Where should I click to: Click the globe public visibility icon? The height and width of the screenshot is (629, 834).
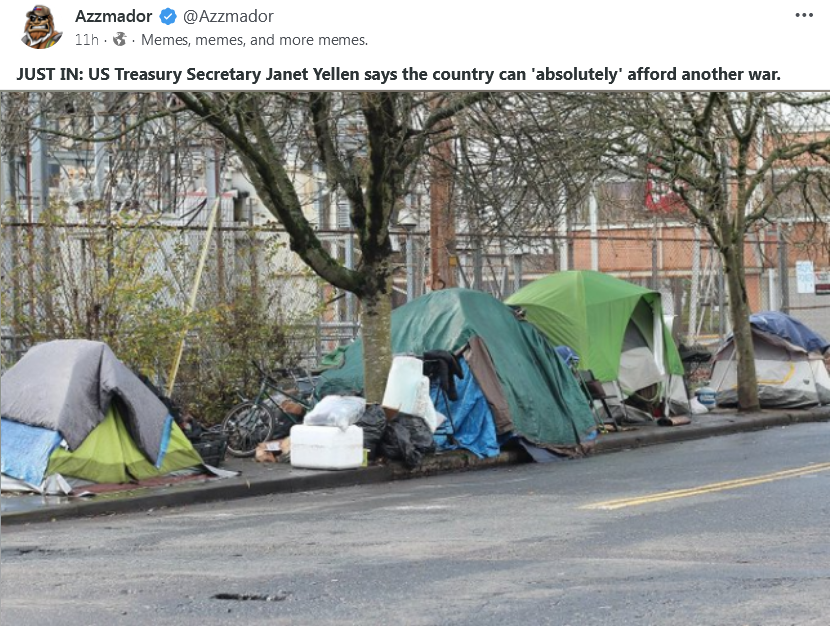[x=120, y=39]
